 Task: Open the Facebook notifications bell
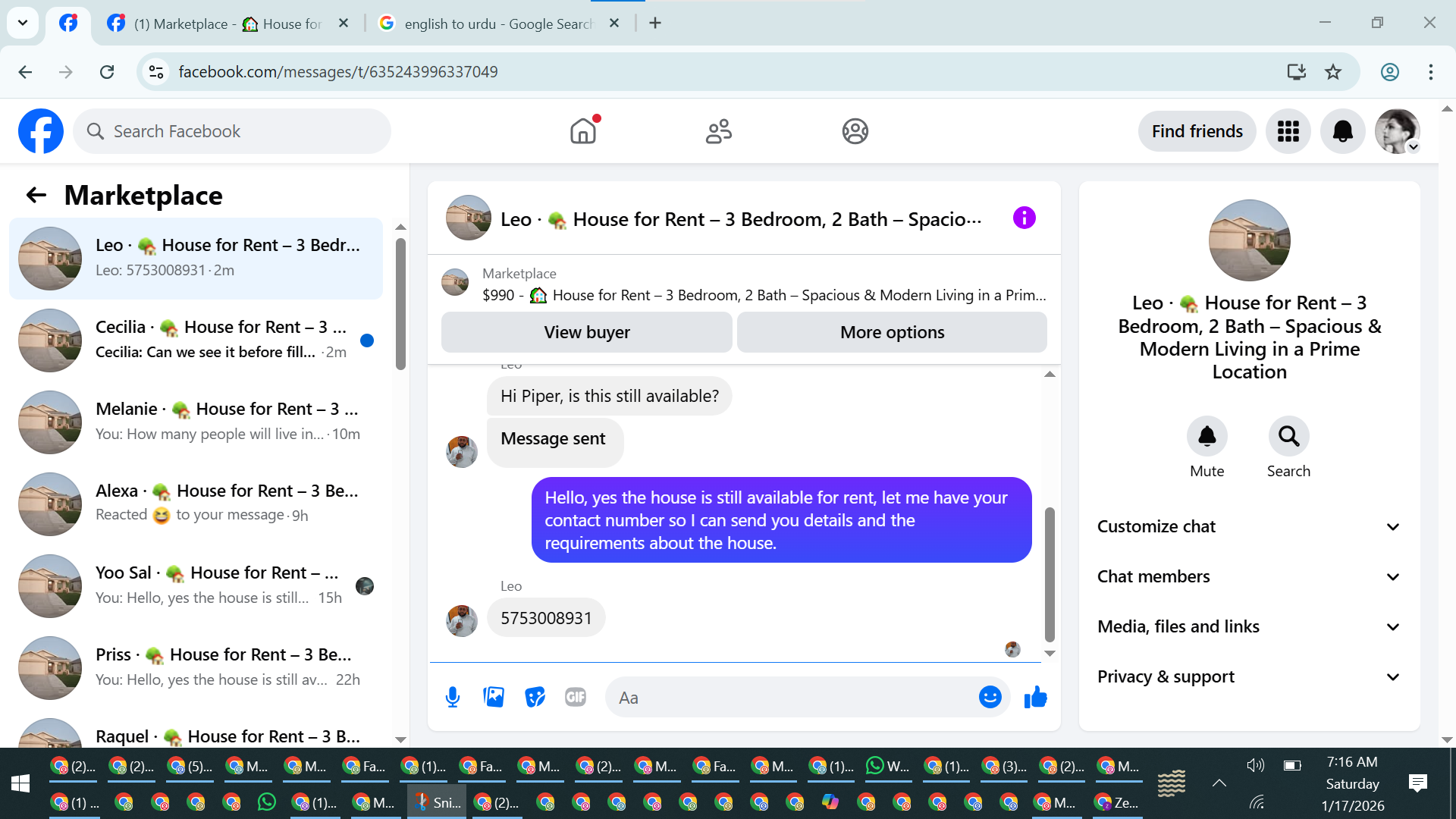1342,131
